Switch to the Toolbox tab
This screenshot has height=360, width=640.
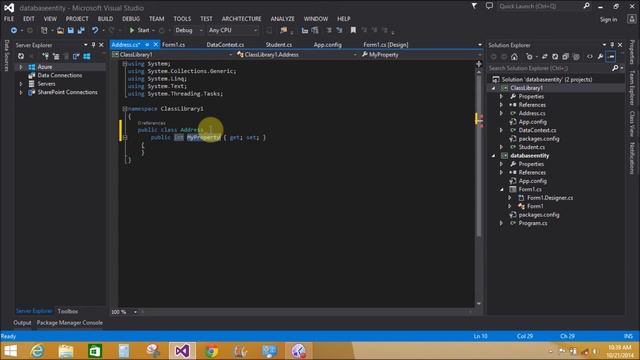tap(68, 311)
